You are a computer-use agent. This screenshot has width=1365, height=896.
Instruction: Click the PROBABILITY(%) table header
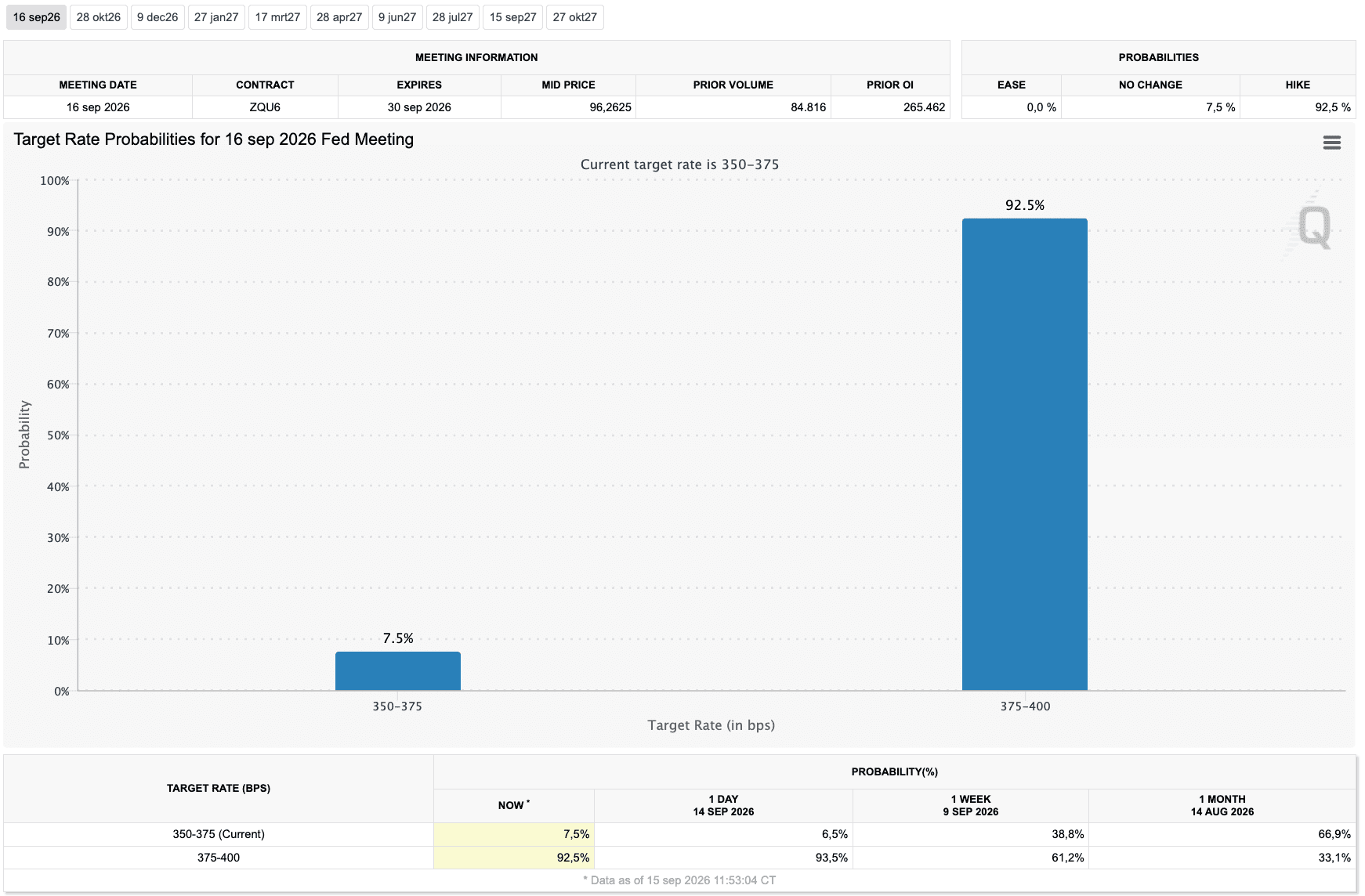pos(895,771)
